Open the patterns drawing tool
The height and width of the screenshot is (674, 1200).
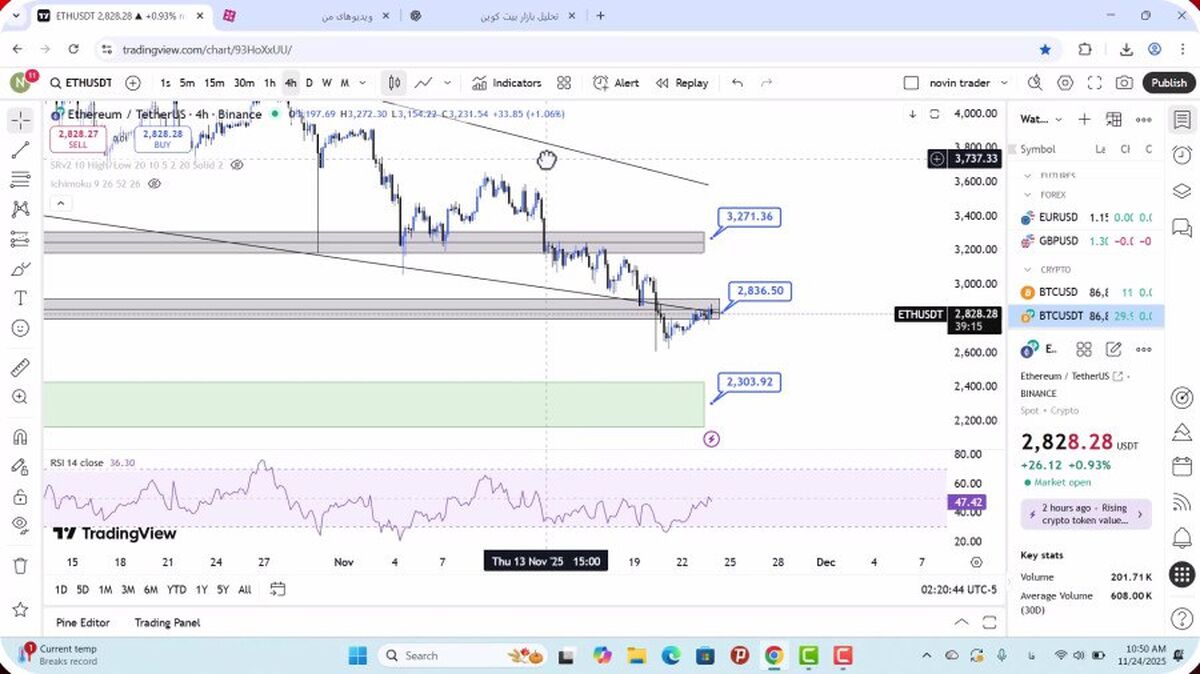pyautogui.click(x=20, y=209)
